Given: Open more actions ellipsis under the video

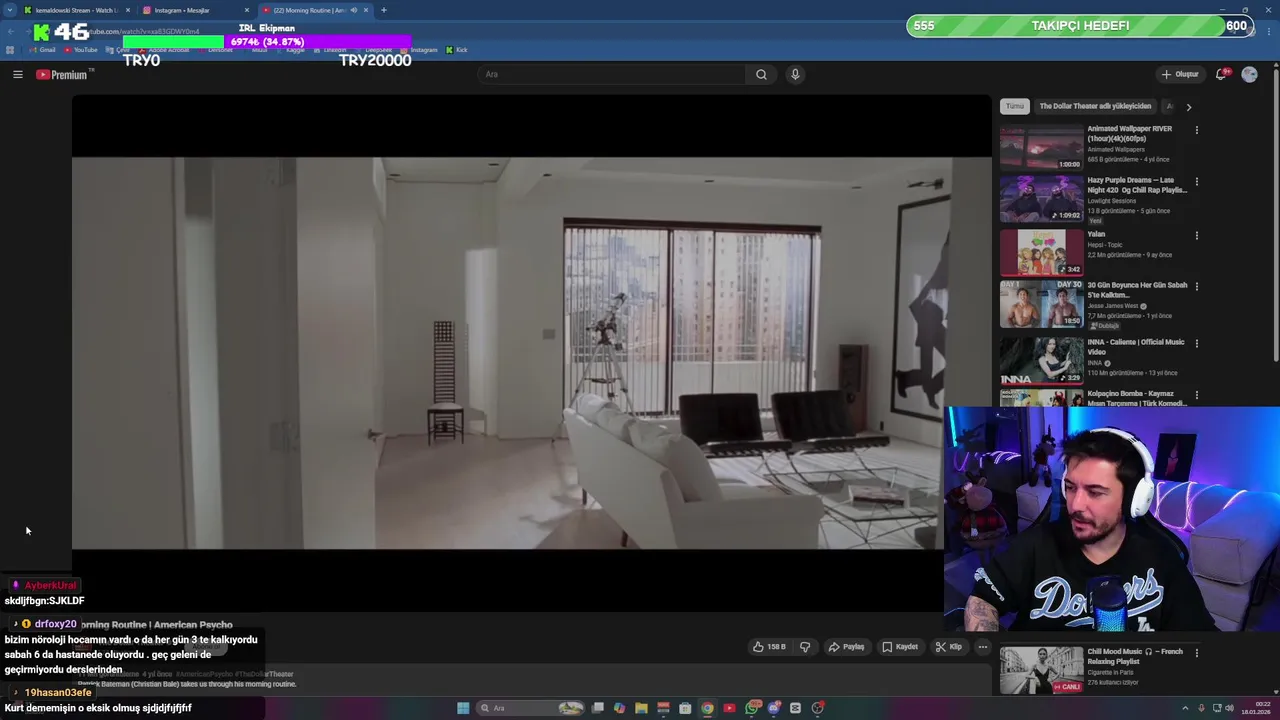Looking at the screenshot, I should pos(983,647).
